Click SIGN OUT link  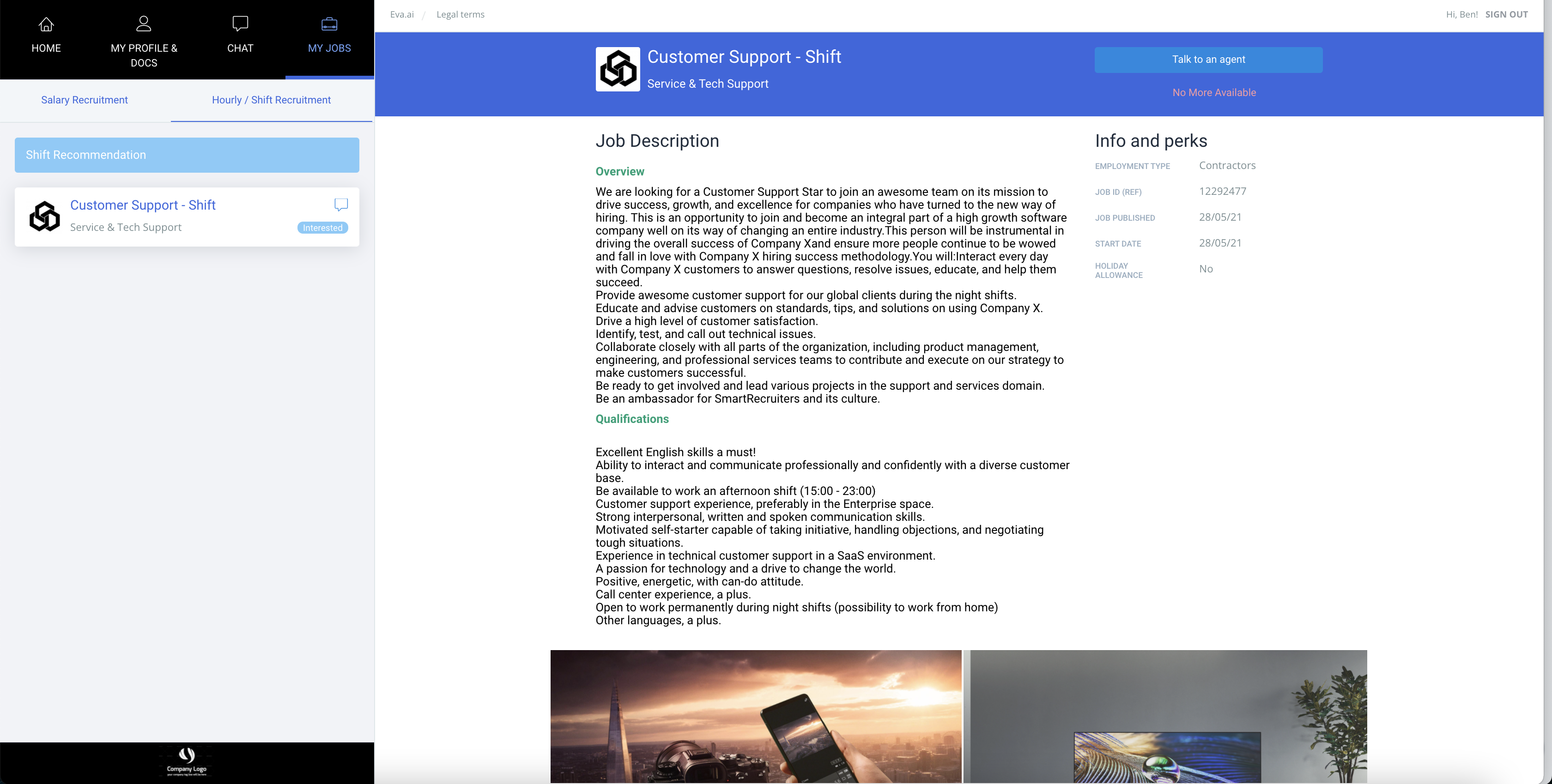pyautogui.click(x=1506, y=14)
